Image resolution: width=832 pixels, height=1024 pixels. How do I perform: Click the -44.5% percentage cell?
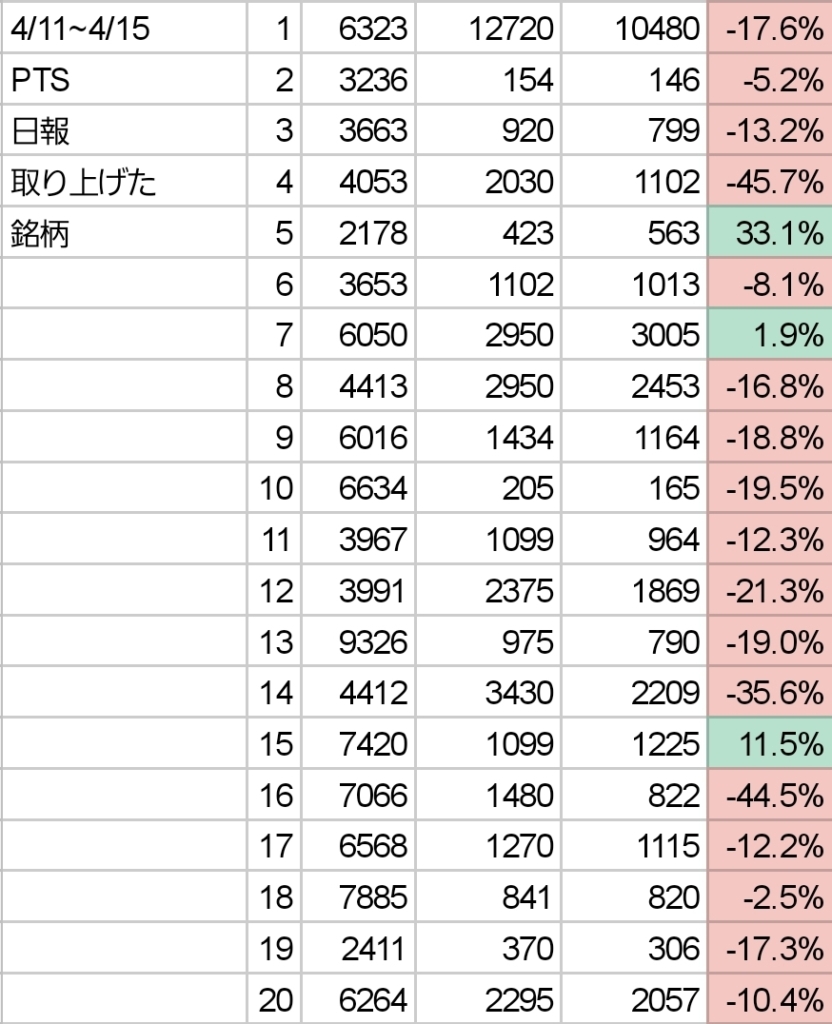click(769, 794)
